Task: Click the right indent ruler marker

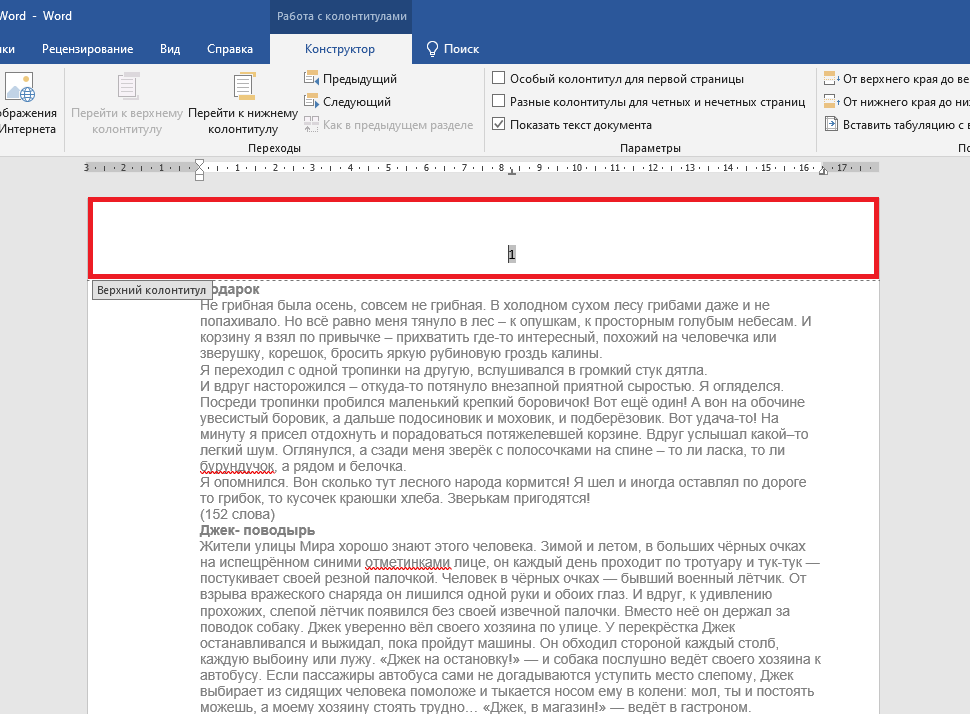Action: tap(823, 171)
